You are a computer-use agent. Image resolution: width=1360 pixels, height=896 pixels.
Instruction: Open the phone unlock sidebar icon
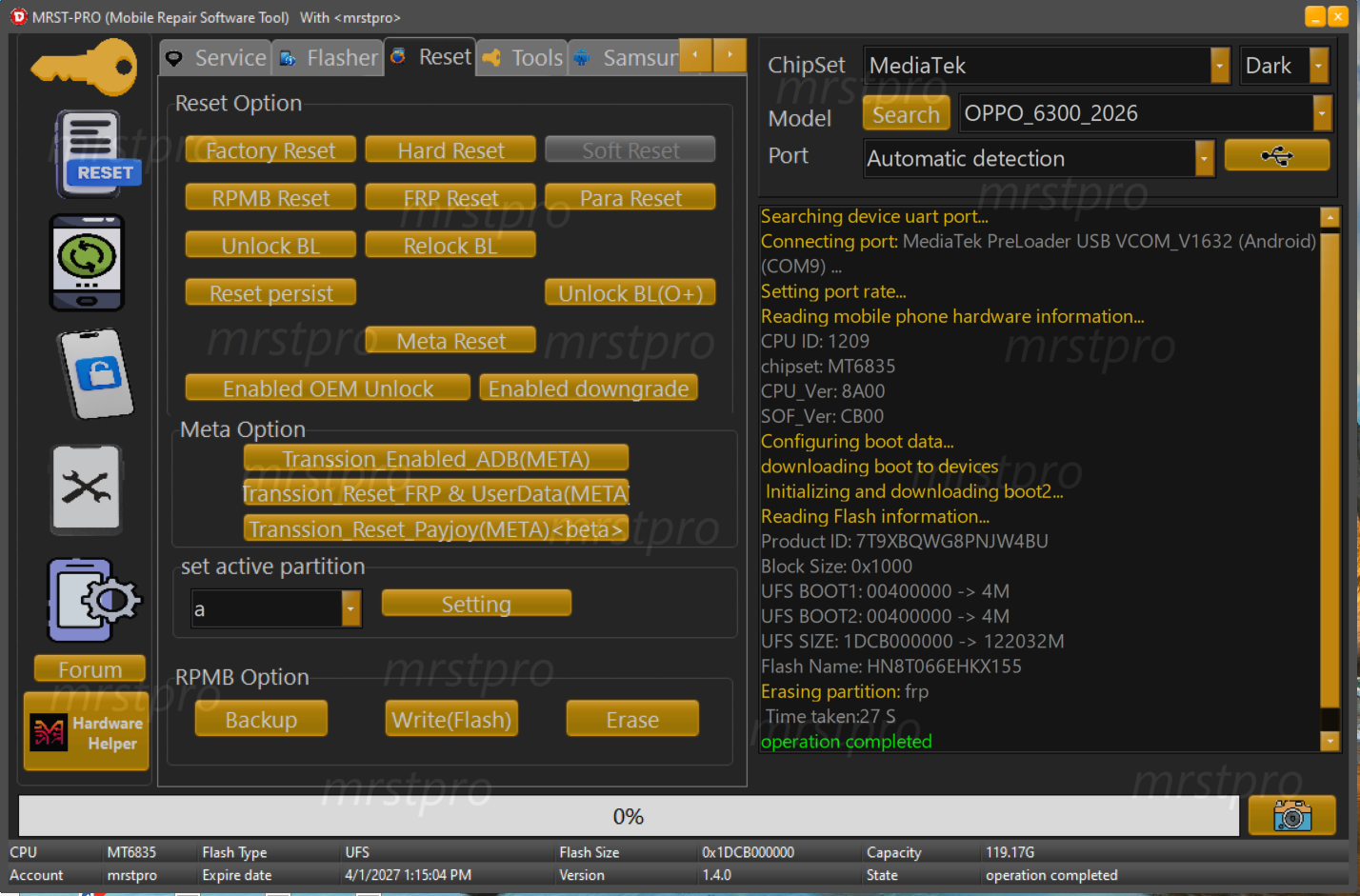pos(94,373)
